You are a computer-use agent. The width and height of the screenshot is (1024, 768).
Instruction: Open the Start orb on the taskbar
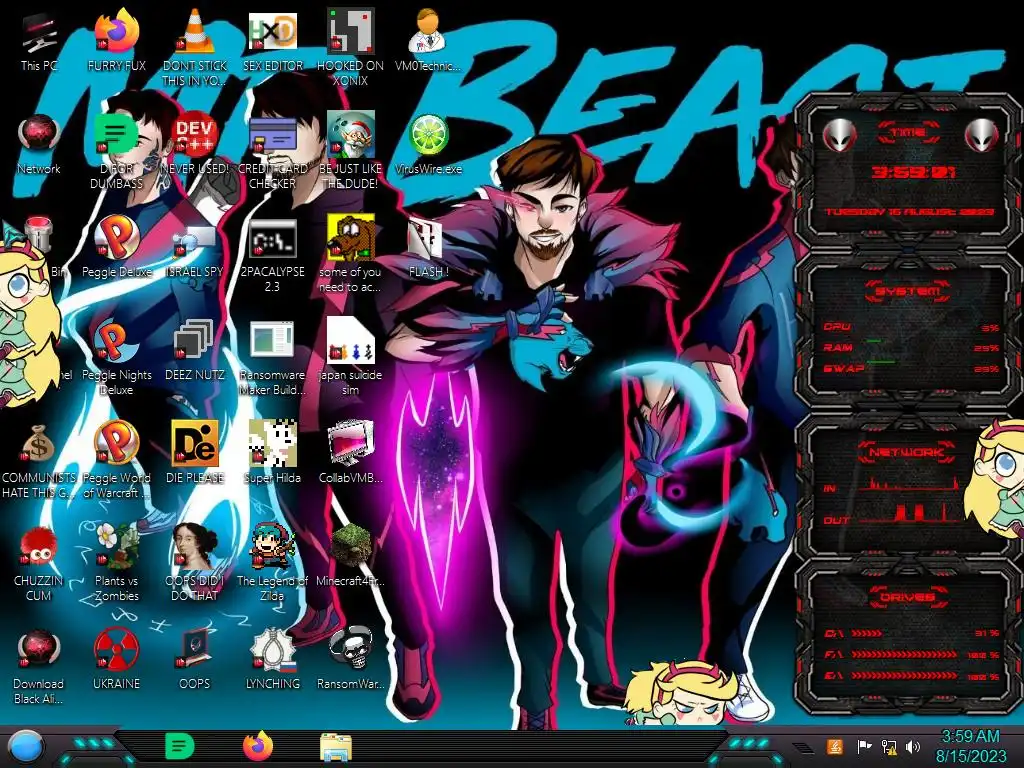pyautogui.click(x=25, y=747)
